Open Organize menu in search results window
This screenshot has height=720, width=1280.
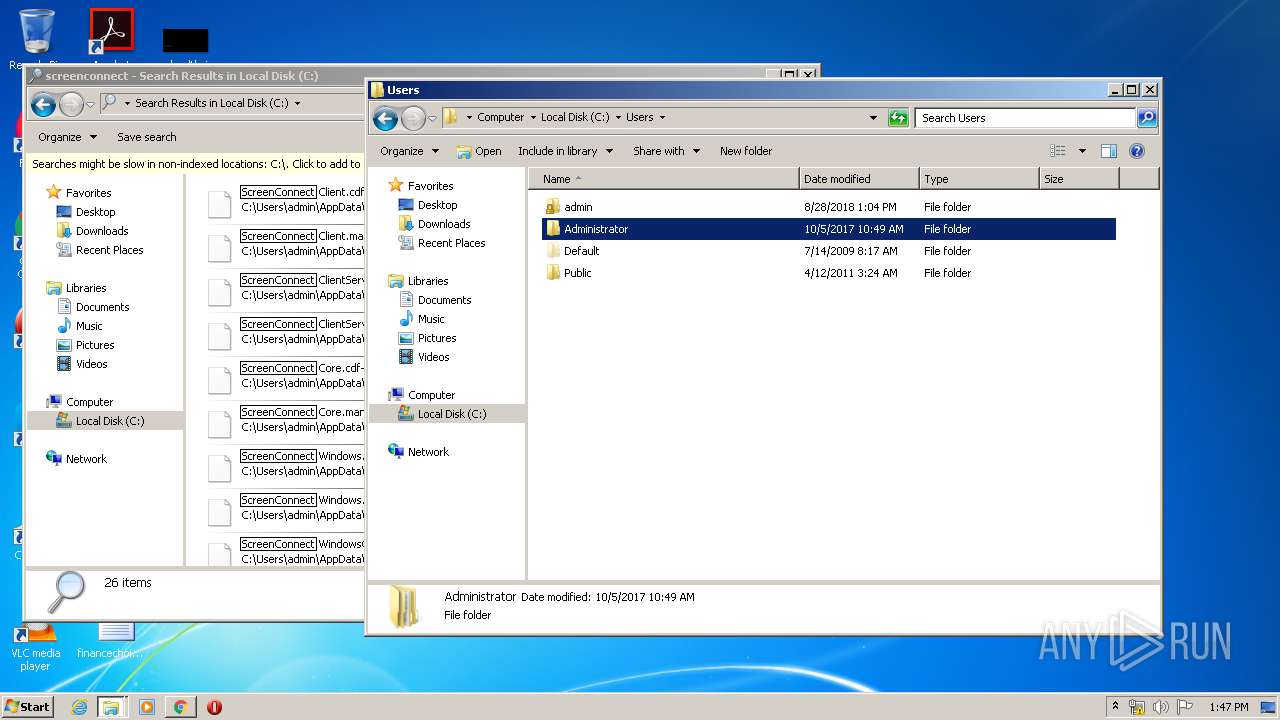coord(67,137)
